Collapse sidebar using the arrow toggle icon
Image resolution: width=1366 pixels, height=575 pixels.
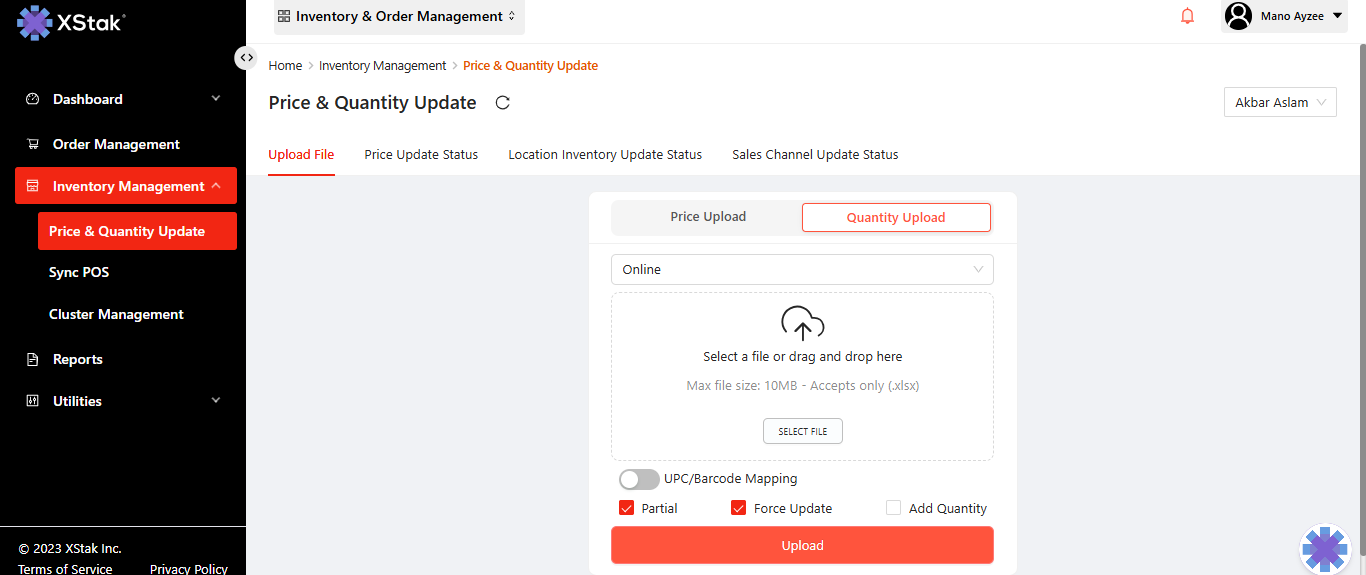pos(246,58)
